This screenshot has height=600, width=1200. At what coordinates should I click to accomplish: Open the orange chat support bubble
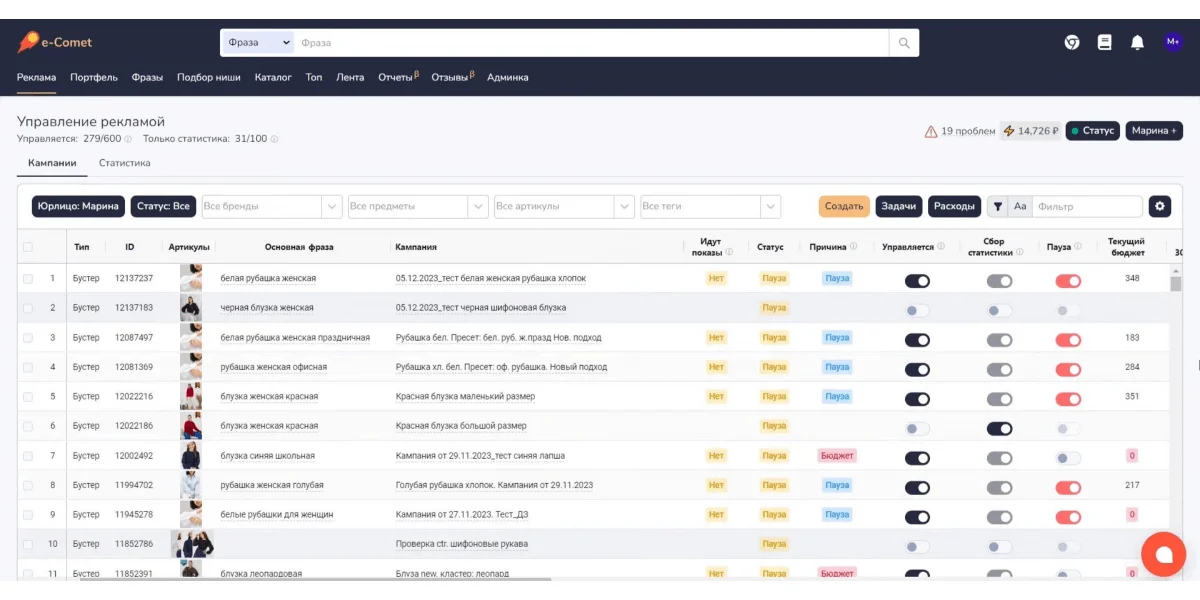1163,553
